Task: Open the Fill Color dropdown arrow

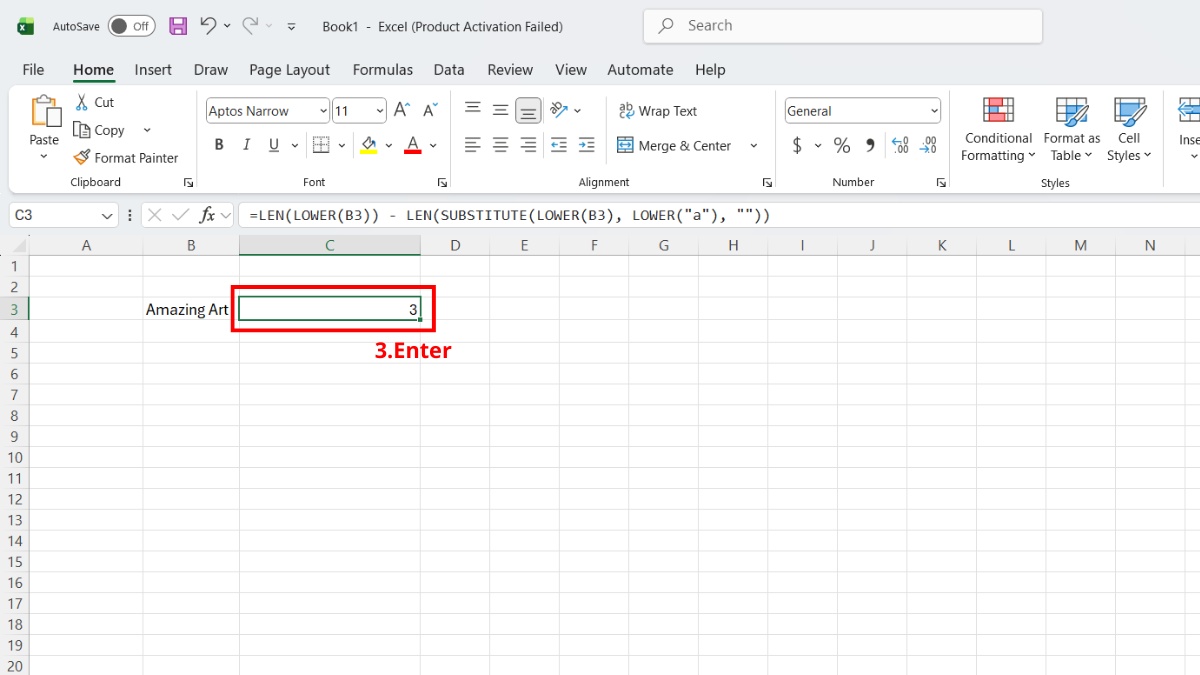Action: [x=389, y=145]
